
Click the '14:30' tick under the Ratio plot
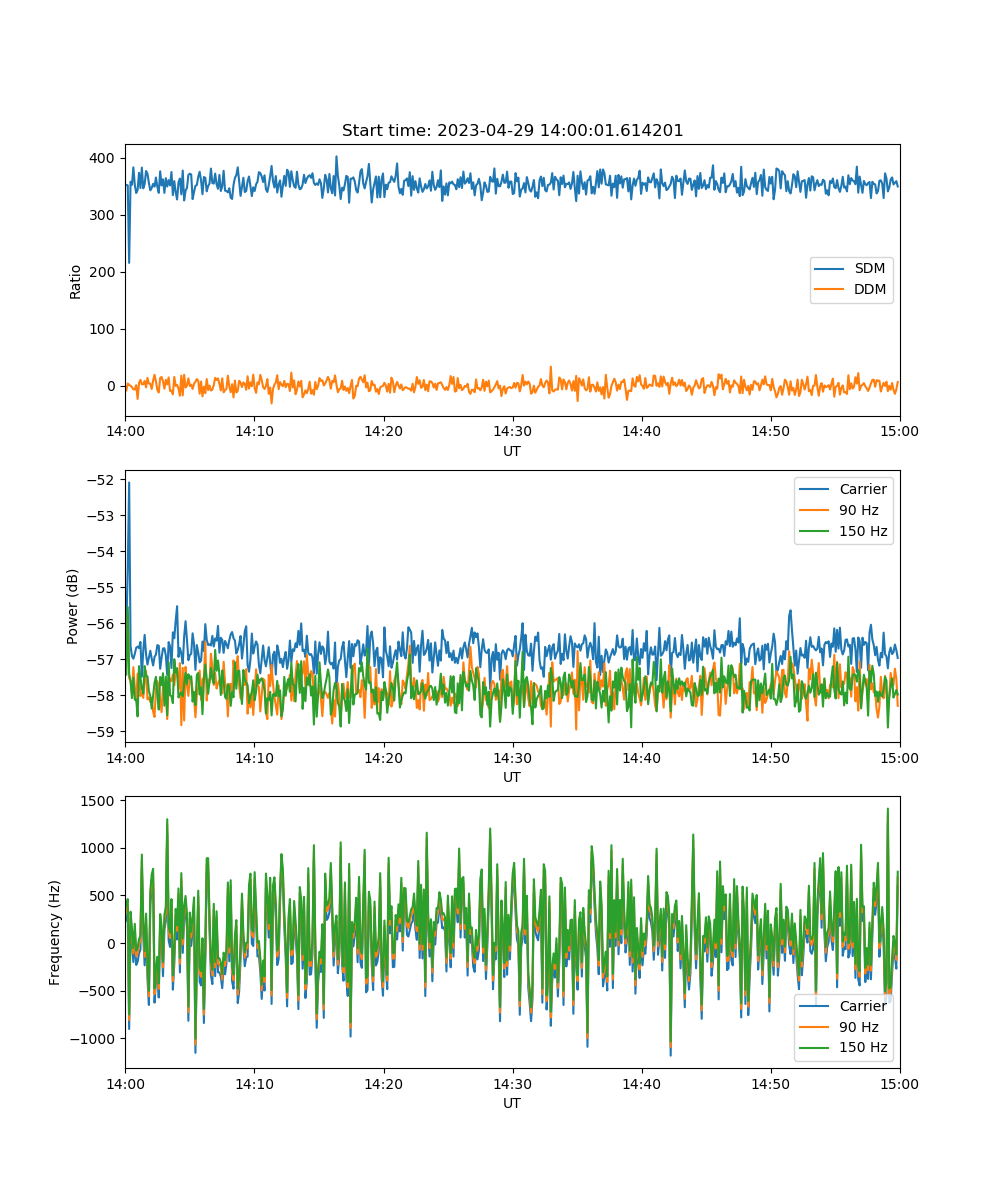512,431
